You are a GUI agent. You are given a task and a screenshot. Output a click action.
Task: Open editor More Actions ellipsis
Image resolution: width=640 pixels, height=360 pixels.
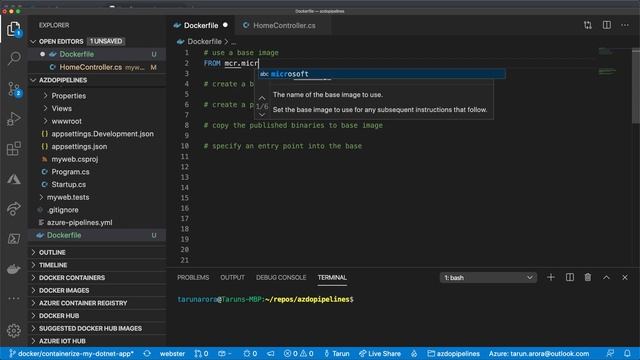625,25
